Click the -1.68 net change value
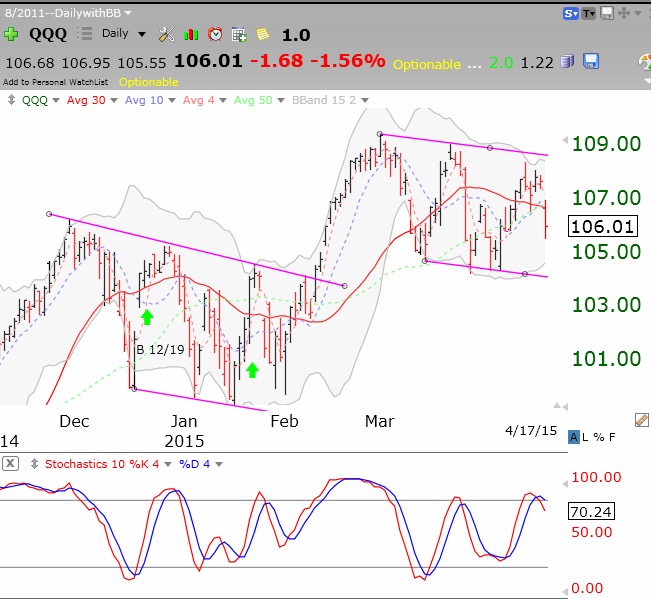 [x=277, y=61]
